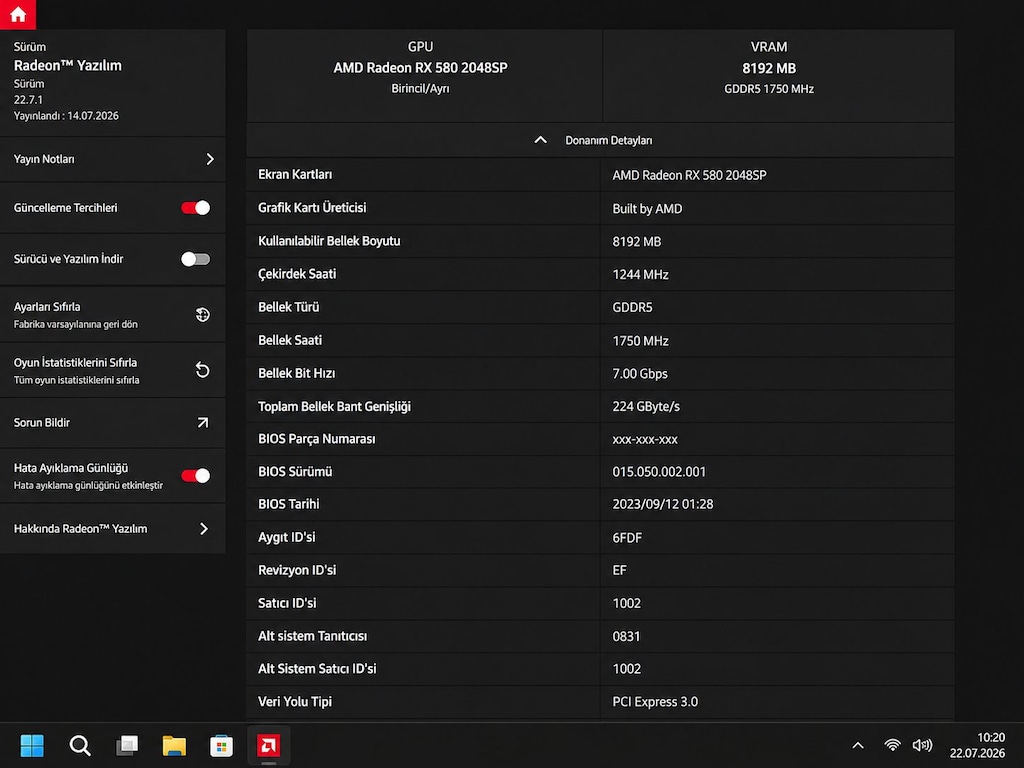Click the 22.7.1 version number
The height and width of the screenshot is (768, 1024).
pos(28,100)
